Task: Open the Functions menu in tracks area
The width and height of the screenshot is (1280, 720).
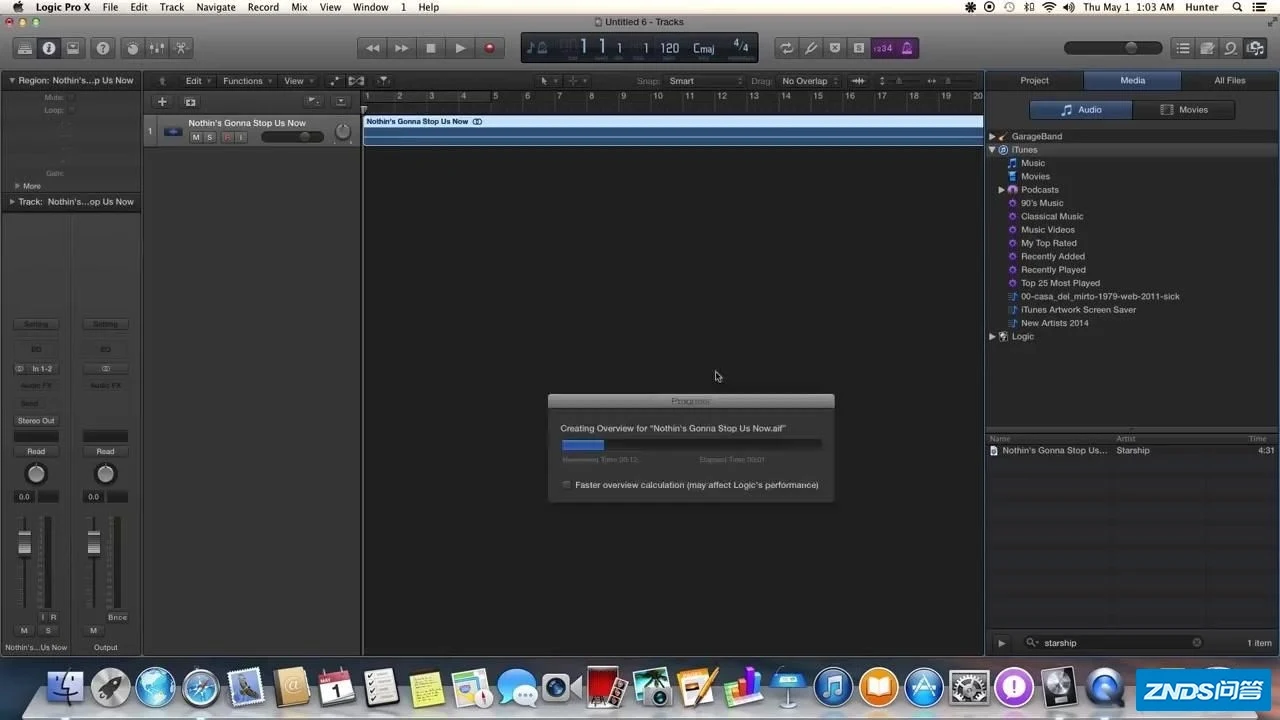Action: tap(245, 81)
